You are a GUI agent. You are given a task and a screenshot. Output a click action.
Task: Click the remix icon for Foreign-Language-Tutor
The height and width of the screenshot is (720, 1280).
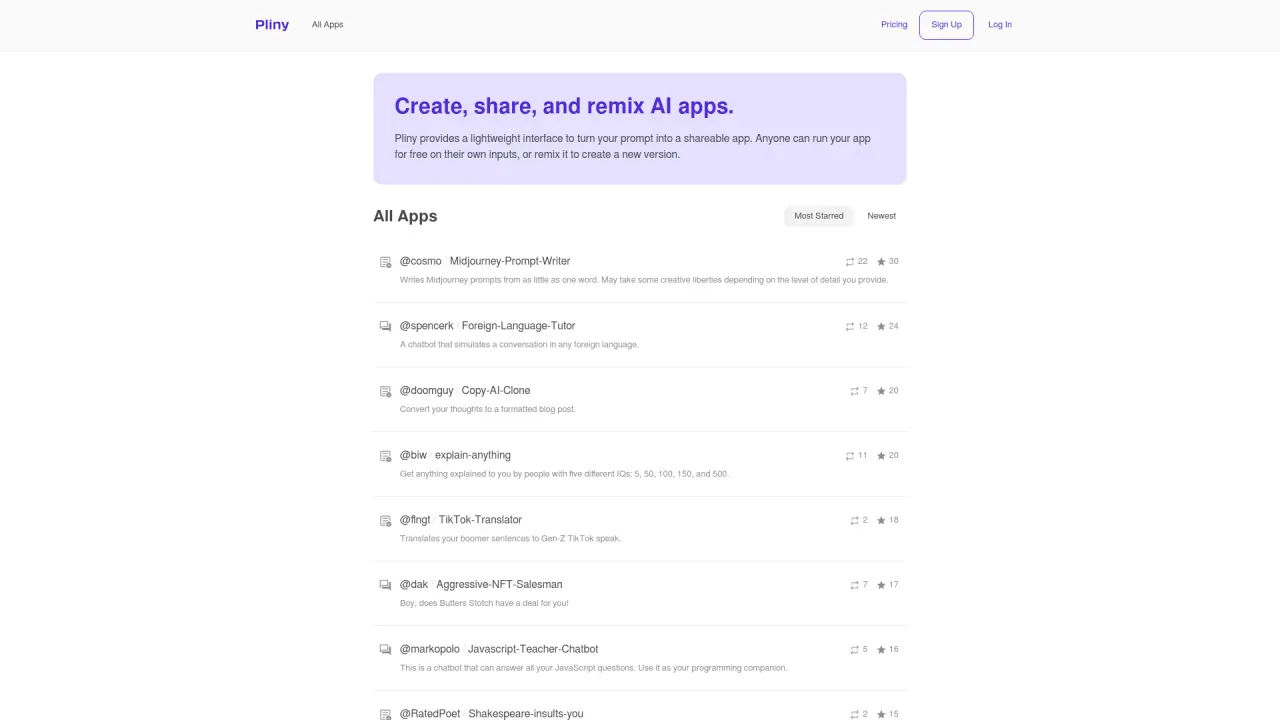pos(850,326)
